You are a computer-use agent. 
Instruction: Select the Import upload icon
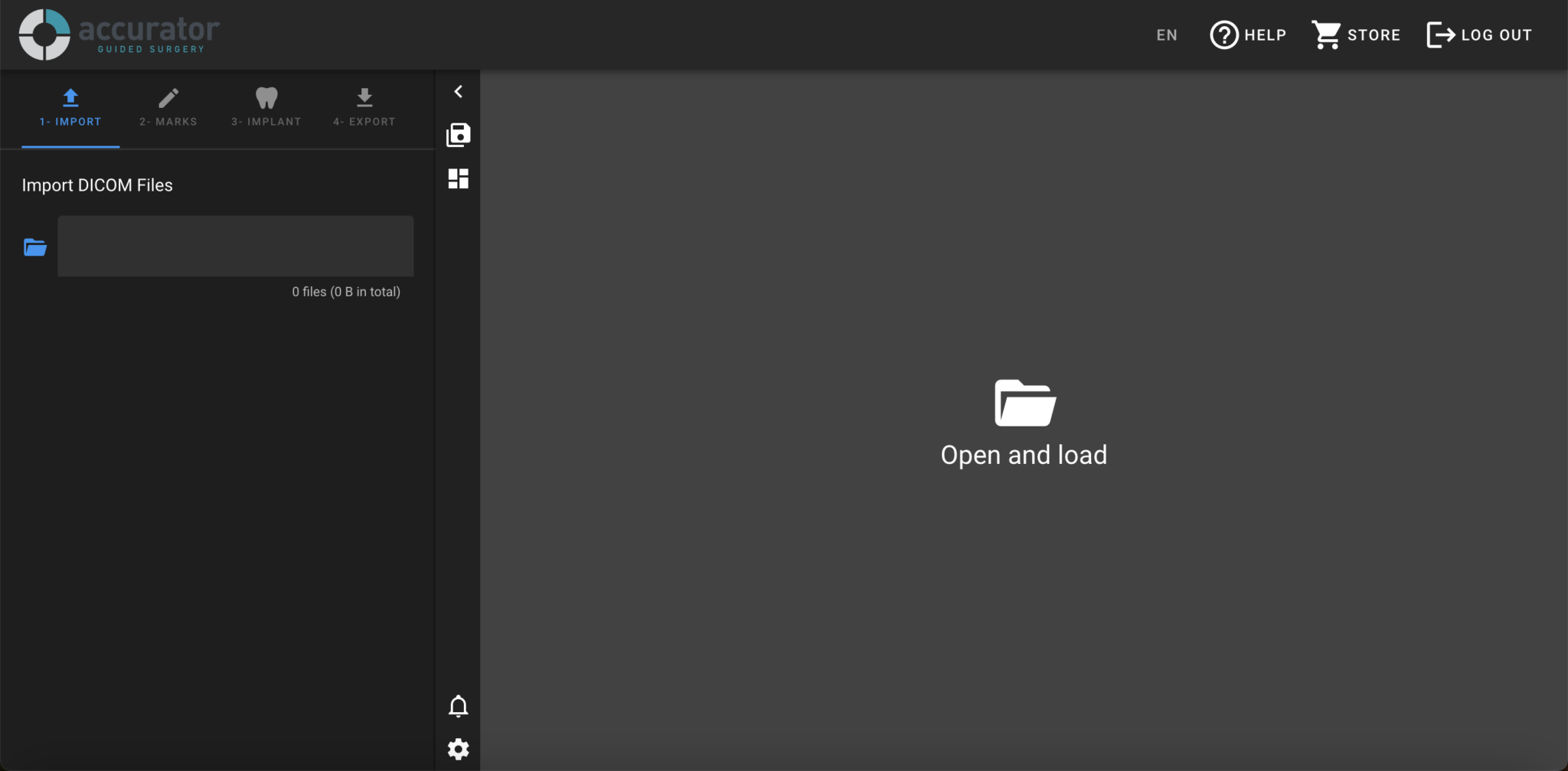(x=70, y=96)
